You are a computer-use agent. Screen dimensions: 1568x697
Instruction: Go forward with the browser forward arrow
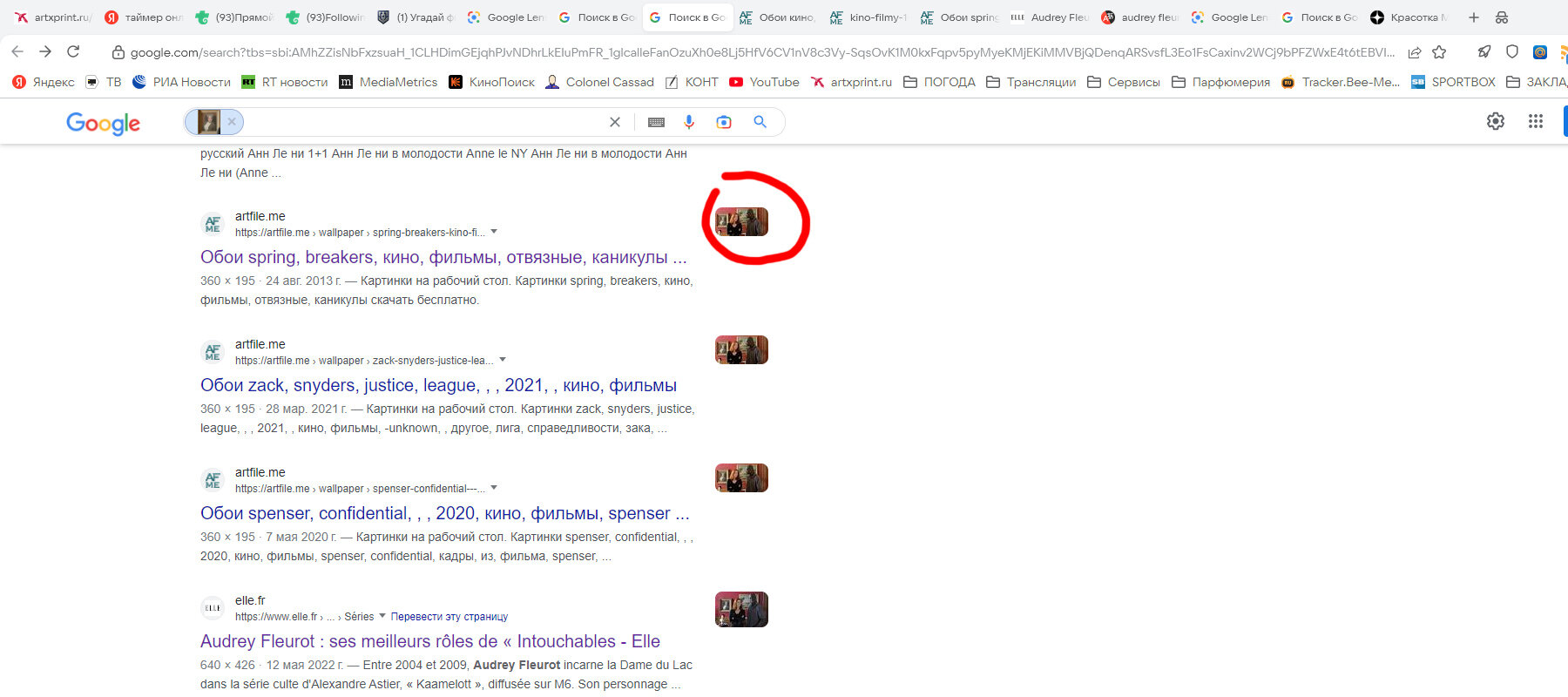[45, 52]
